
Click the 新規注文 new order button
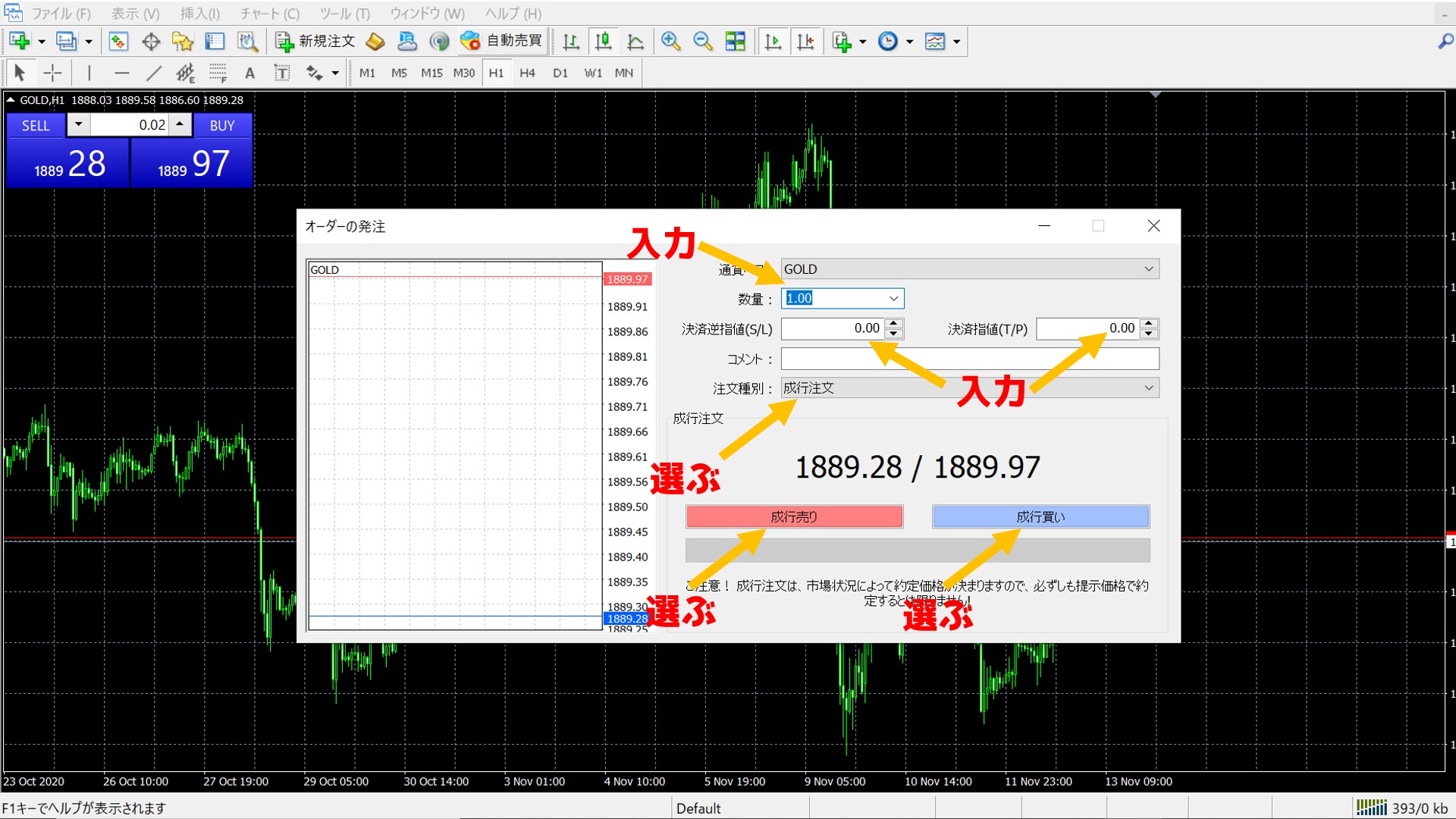[x=315, y=41]
